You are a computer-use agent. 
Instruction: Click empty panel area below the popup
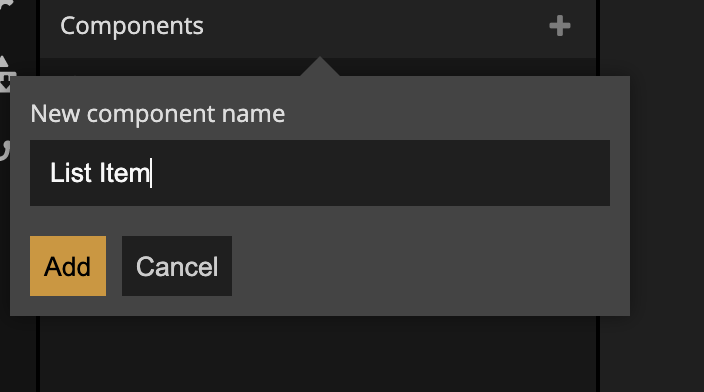(x=319, y=355)
